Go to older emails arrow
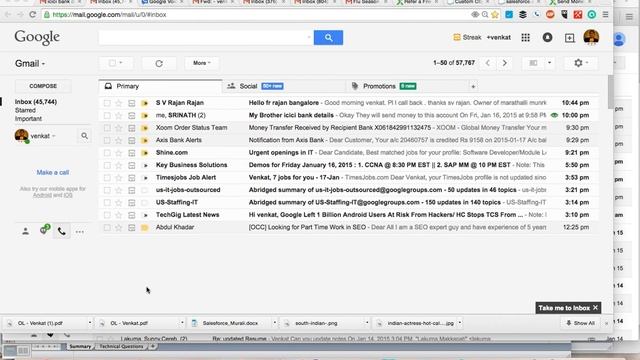 pos(504,63)
